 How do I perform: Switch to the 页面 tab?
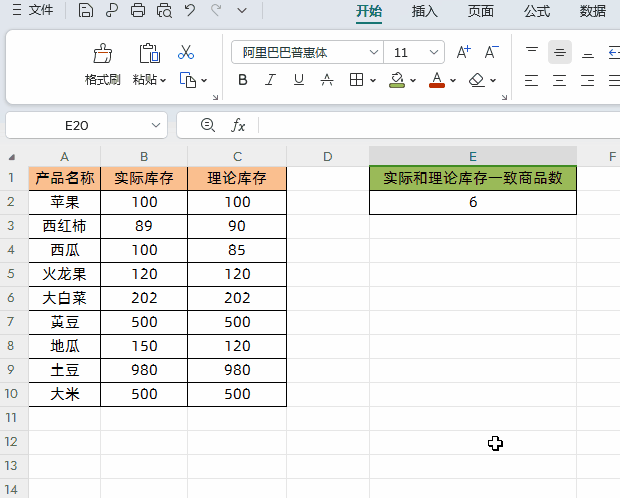pyautogui.click(x=481, y=11)
